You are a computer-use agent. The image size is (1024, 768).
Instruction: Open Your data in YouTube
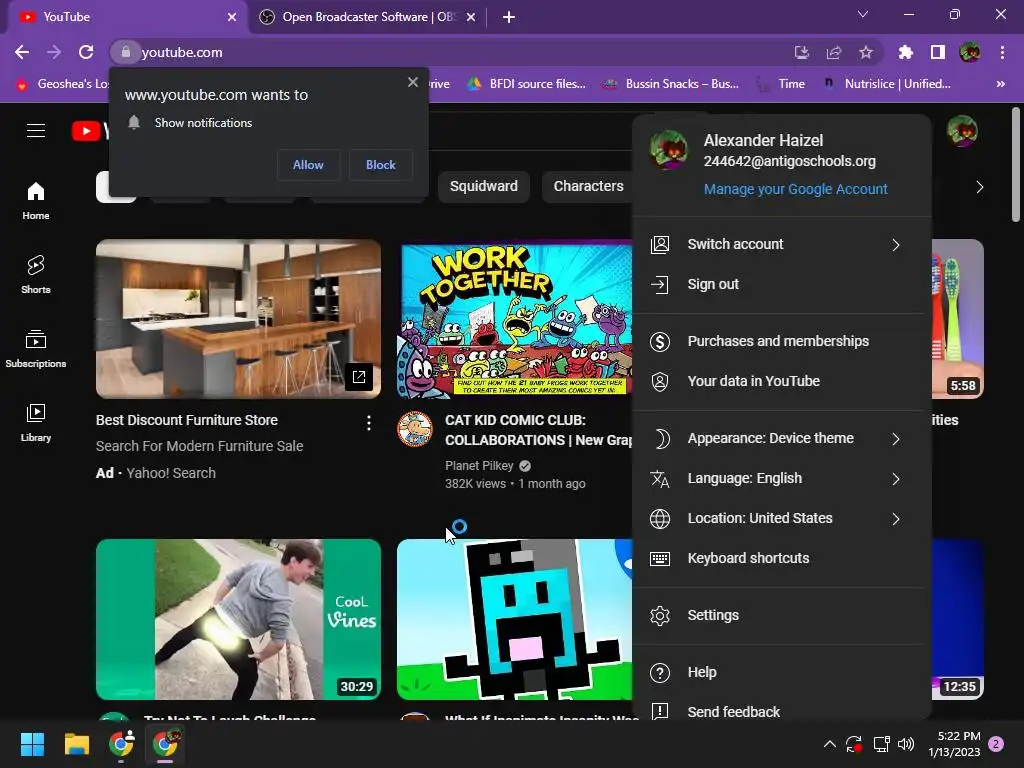[x=782, y=381]
